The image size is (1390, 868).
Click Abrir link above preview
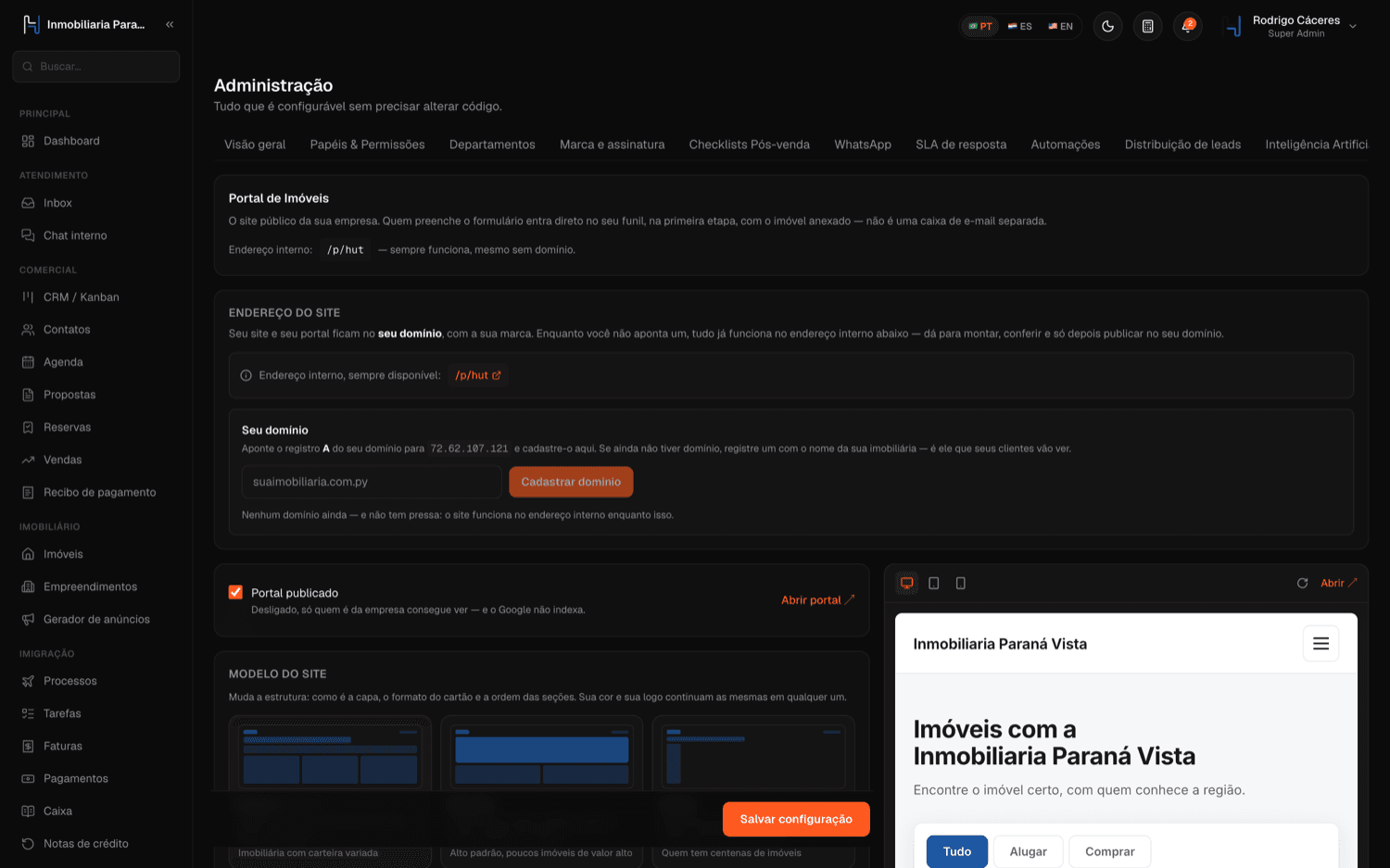tap(1338, 583)
